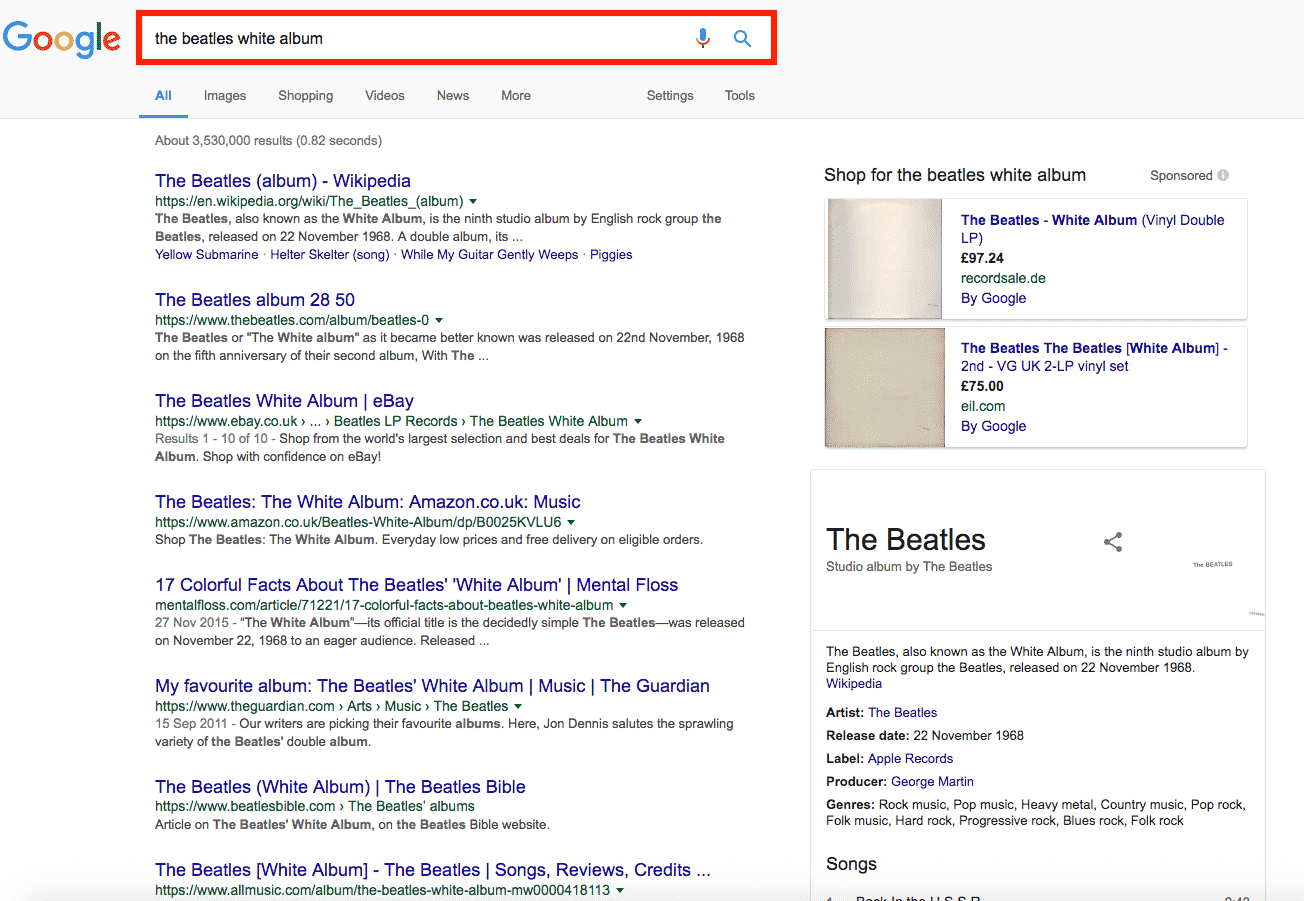1304x901 pixels.
Task: Go to the Videos tab
Action: pos(385,96)
